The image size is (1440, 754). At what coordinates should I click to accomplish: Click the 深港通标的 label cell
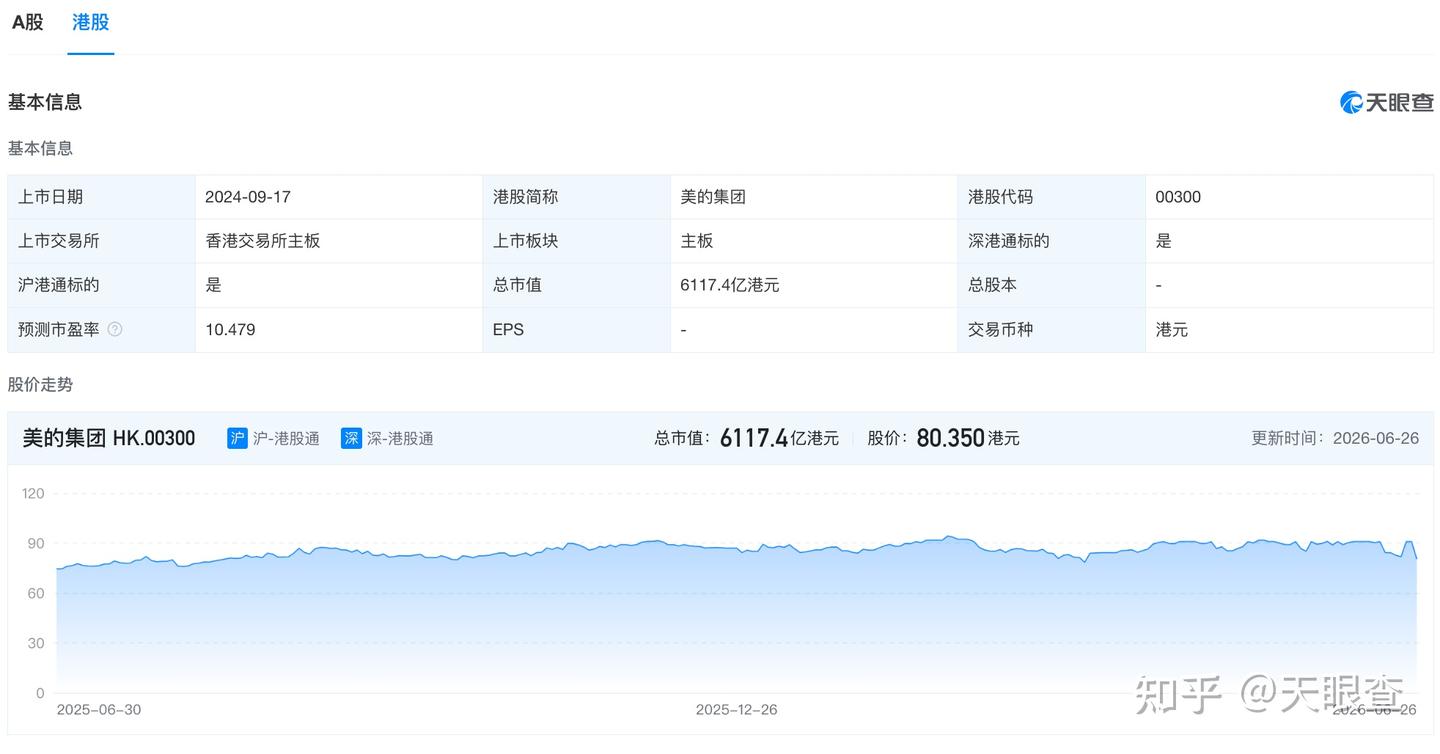pyautogui.click(x=1052, y=241)
